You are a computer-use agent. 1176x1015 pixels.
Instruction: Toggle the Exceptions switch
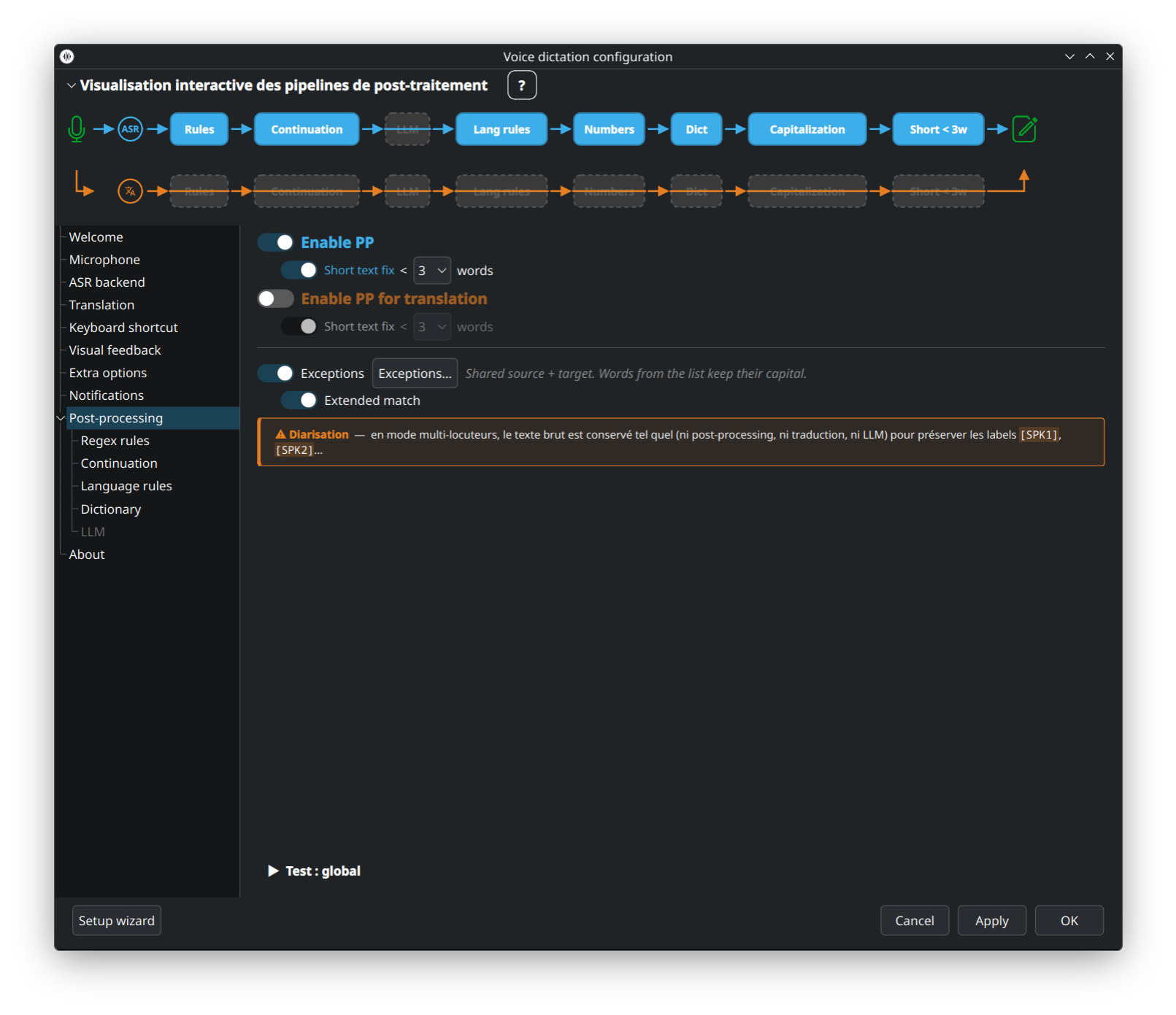[276, 373]
